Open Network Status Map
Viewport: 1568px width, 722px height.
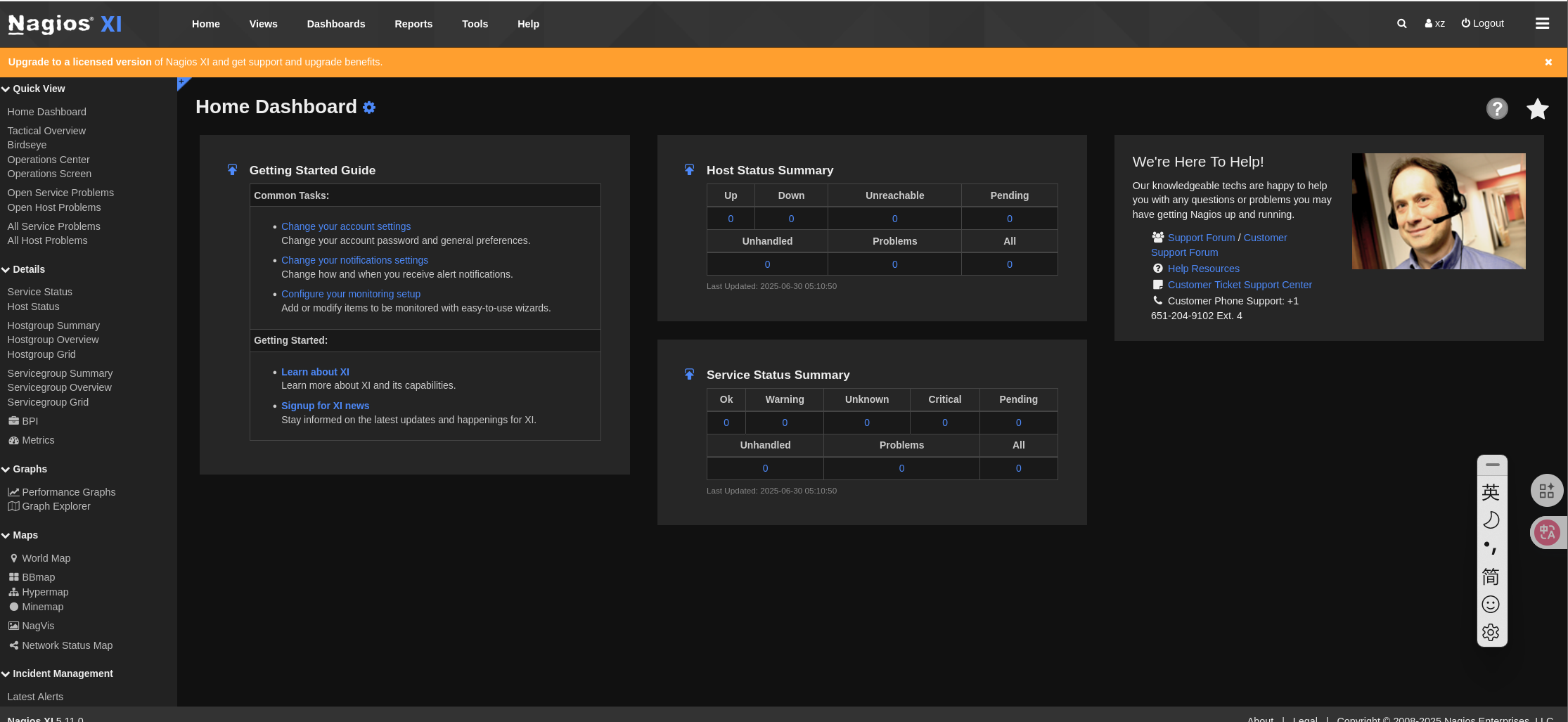pos(60,645)
